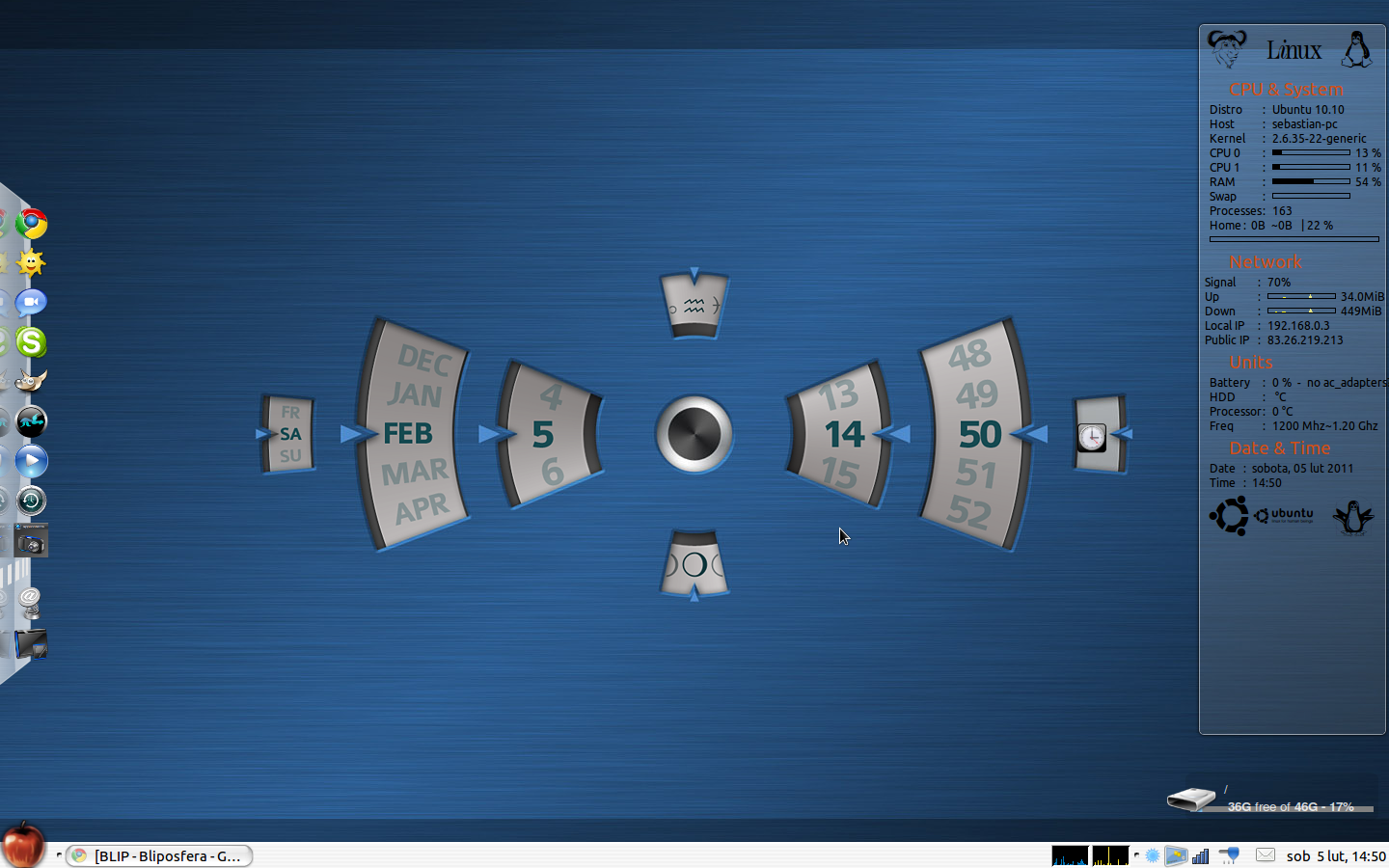Launch GIMP from the side dock

(32, 382)
